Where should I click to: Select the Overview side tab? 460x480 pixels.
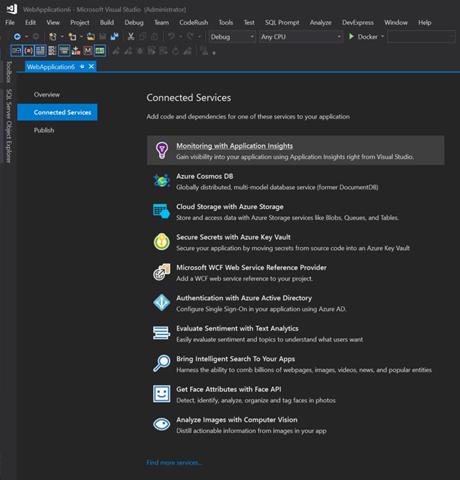(47, 95)
